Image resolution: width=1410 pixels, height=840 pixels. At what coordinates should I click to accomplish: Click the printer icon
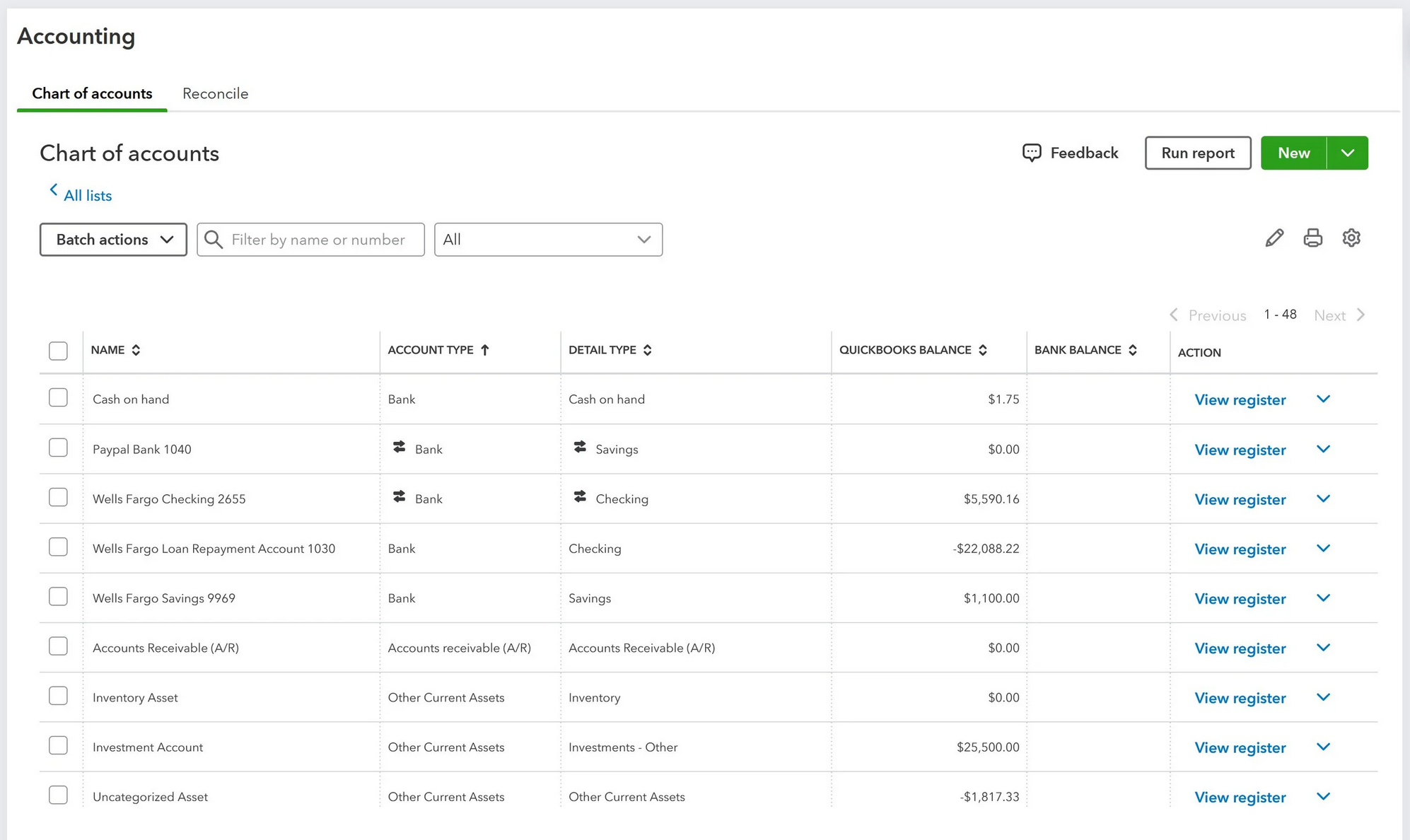1312,238
